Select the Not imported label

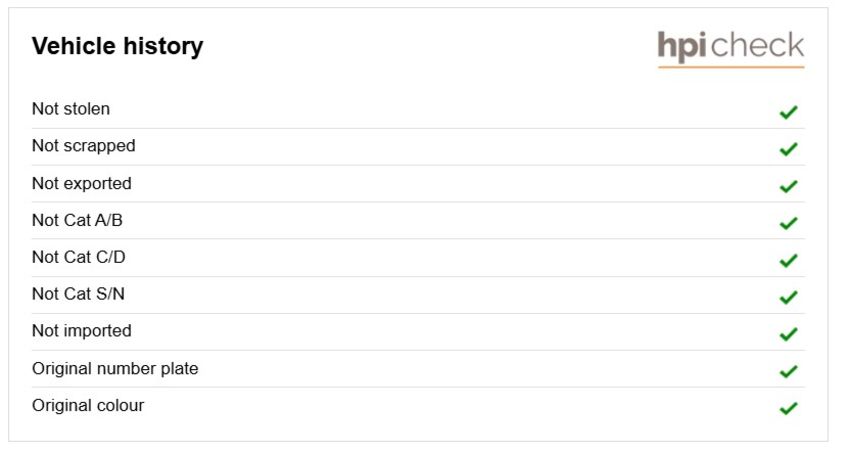click(82, 331)
